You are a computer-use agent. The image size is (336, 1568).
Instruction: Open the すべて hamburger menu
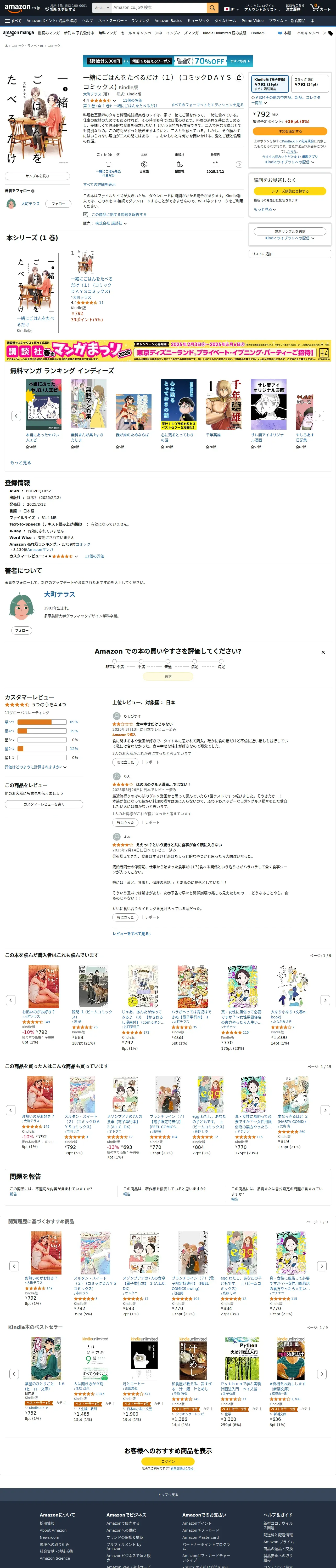[13, 21]
